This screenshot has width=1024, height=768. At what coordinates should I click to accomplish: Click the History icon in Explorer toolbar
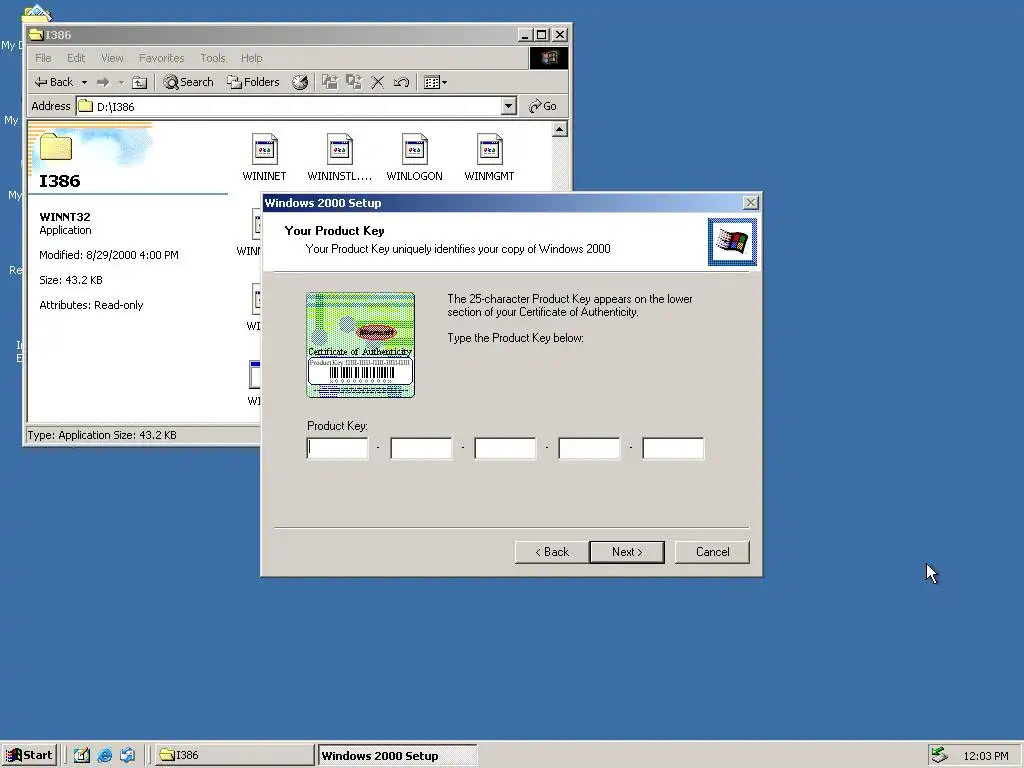click(300, 82)
